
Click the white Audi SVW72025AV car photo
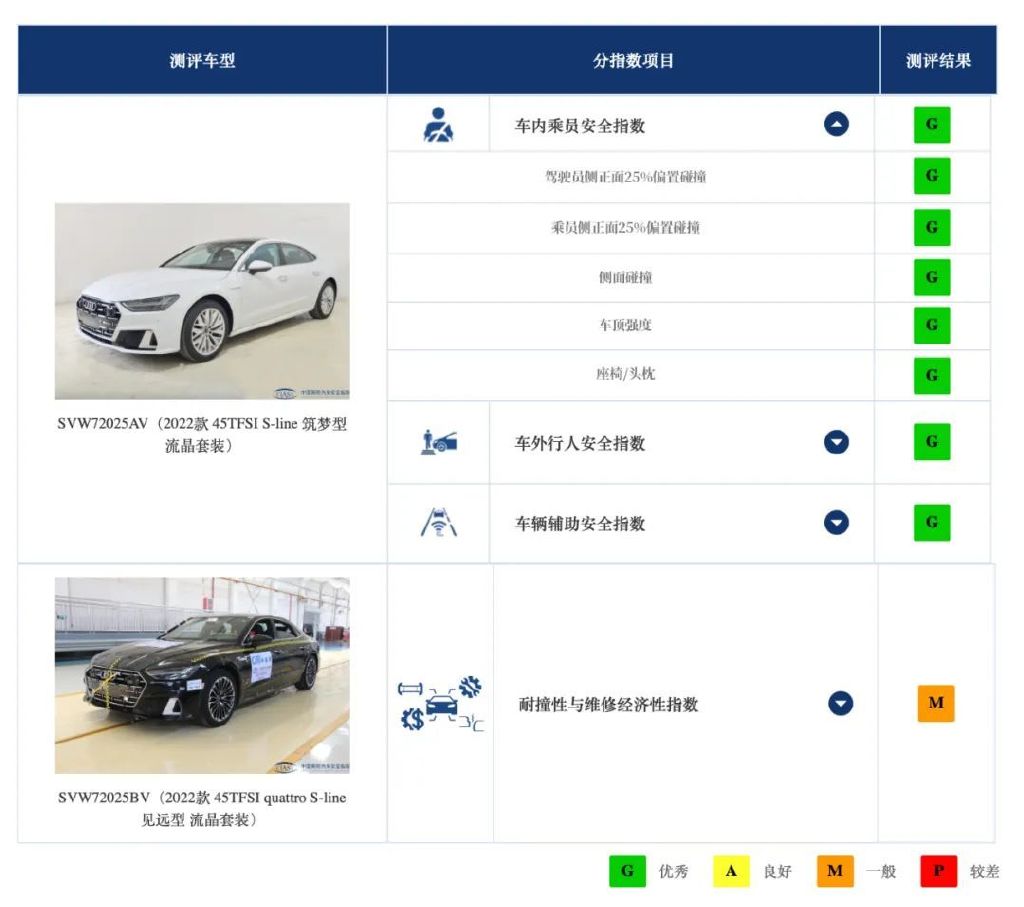pos(201,300)
